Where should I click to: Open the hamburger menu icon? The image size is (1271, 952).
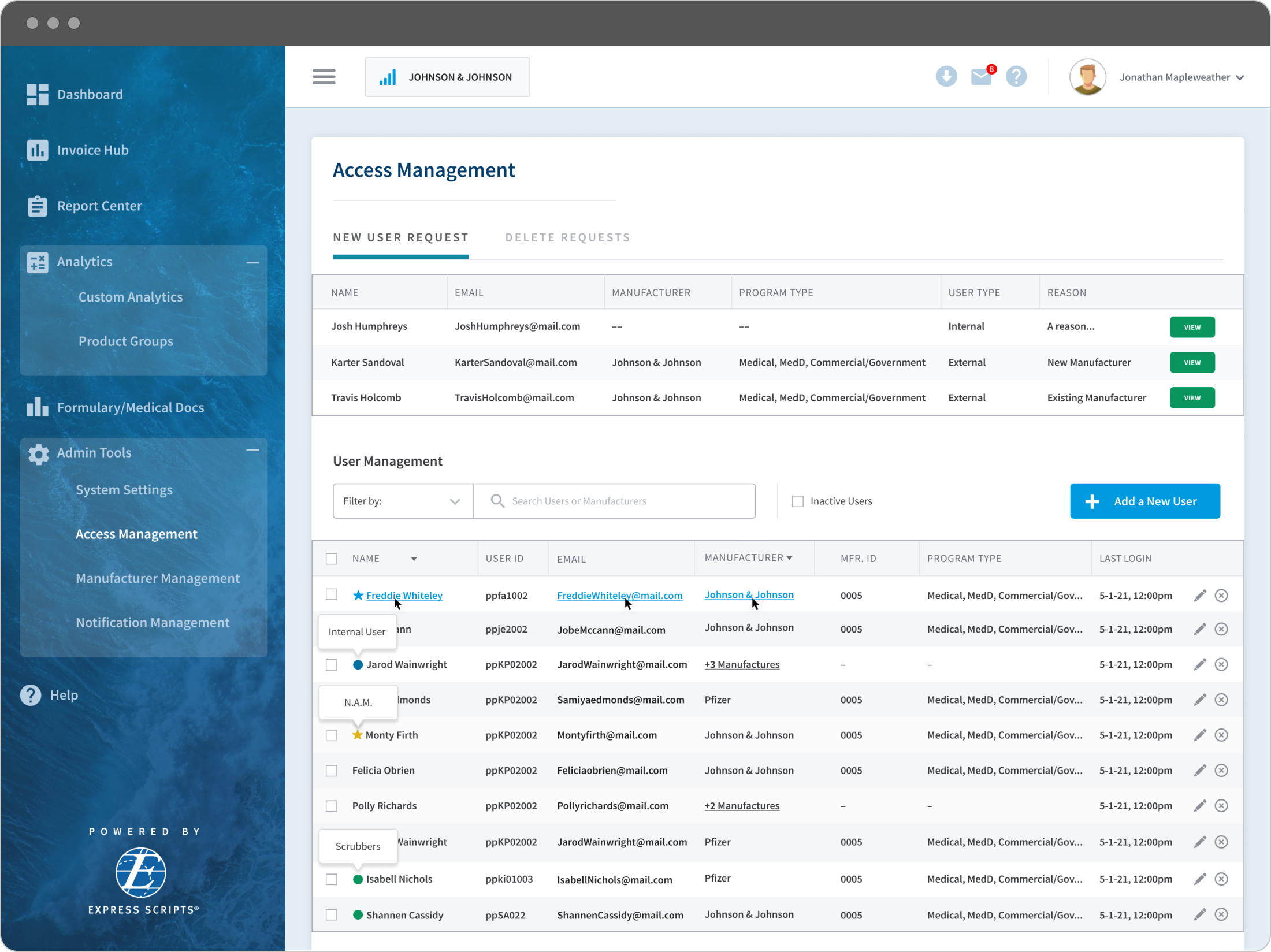[324, 77]
